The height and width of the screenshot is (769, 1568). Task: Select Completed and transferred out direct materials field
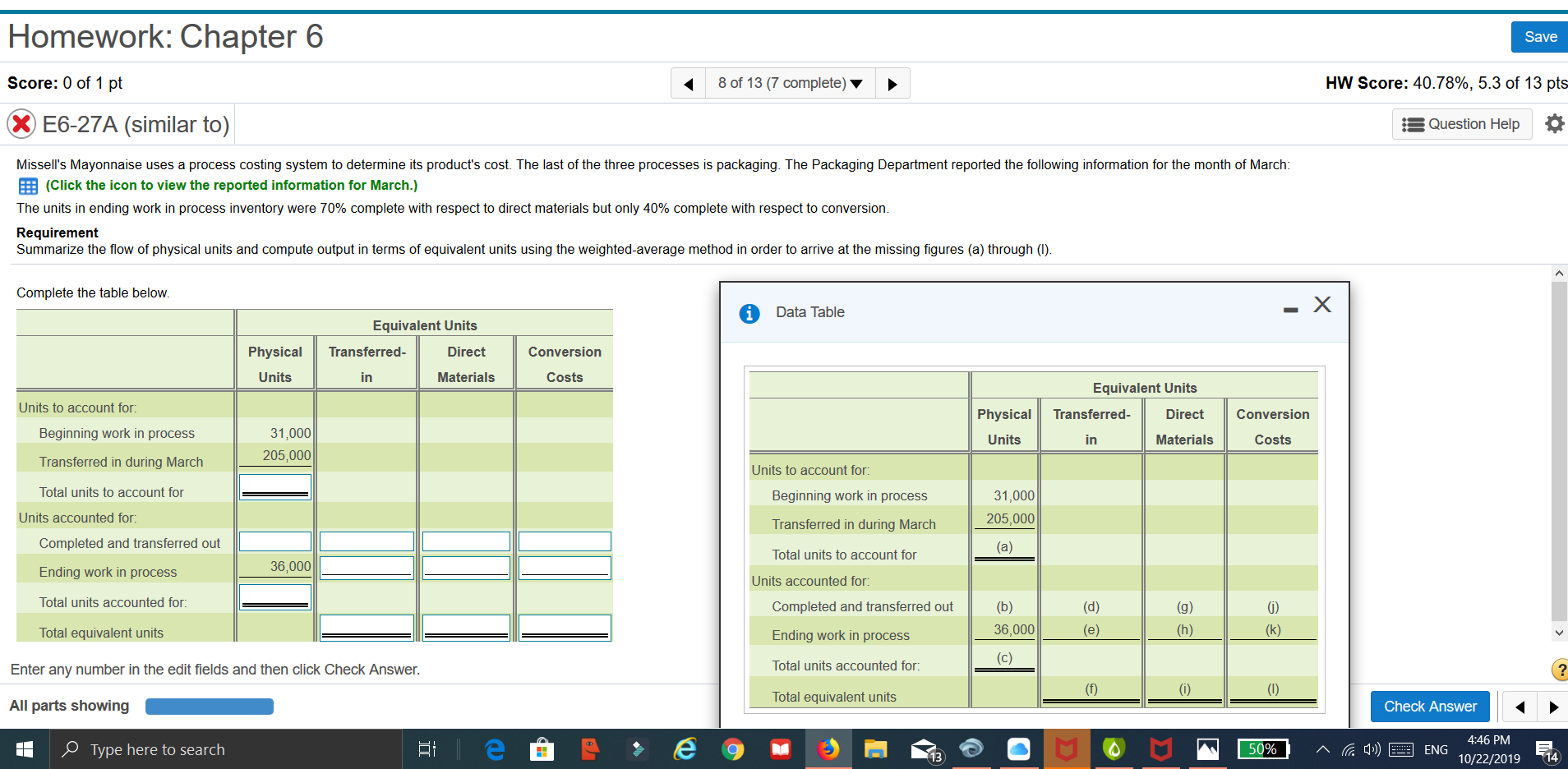(466, 541)
